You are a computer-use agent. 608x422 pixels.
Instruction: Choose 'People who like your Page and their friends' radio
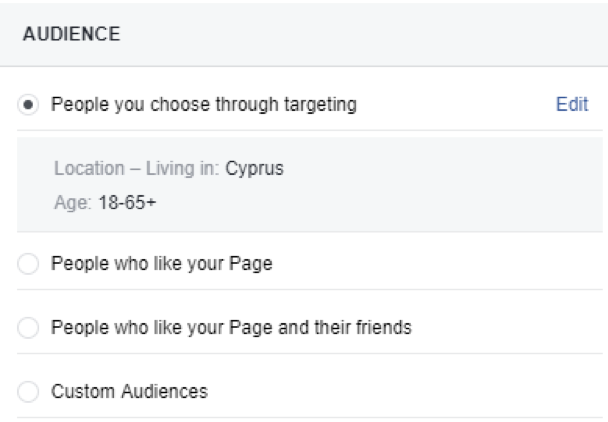(x=28, y=327)
